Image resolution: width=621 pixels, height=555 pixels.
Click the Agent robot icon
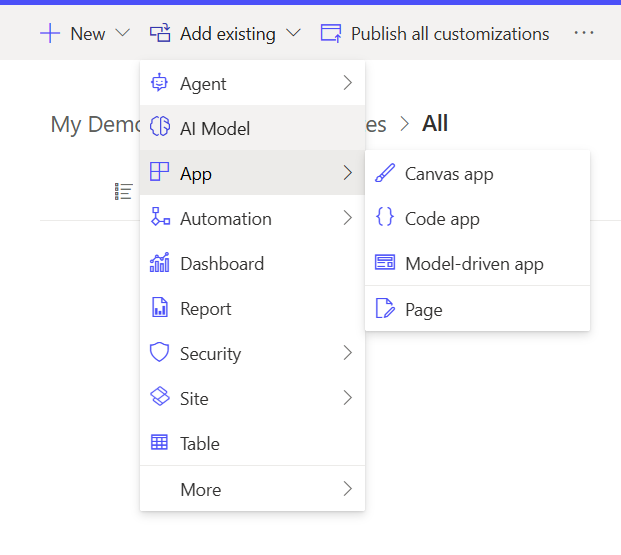click(159, 83)
